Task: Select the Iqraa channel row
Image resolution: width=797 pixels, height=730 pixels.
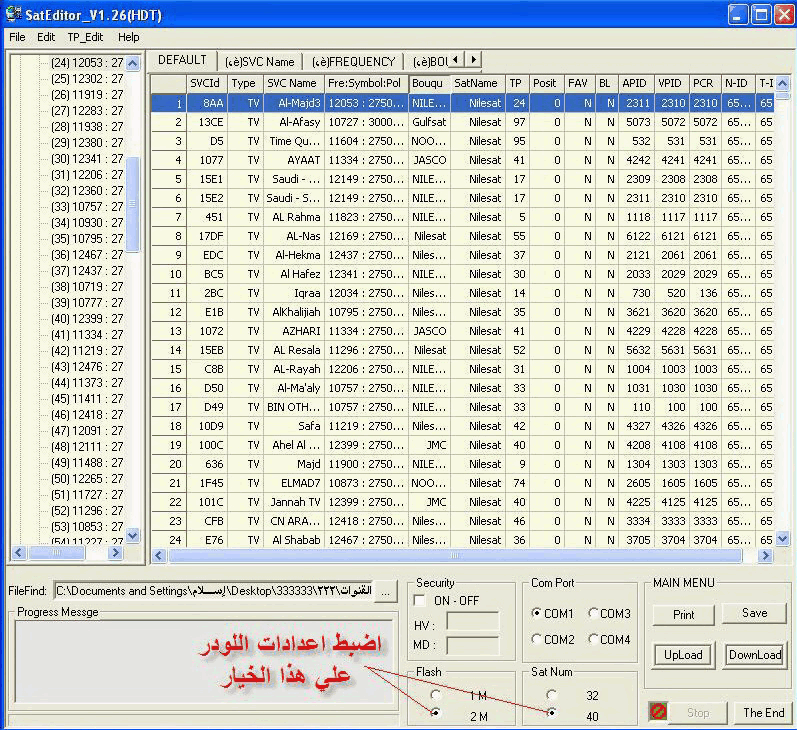Action: (x=463, y=293)
